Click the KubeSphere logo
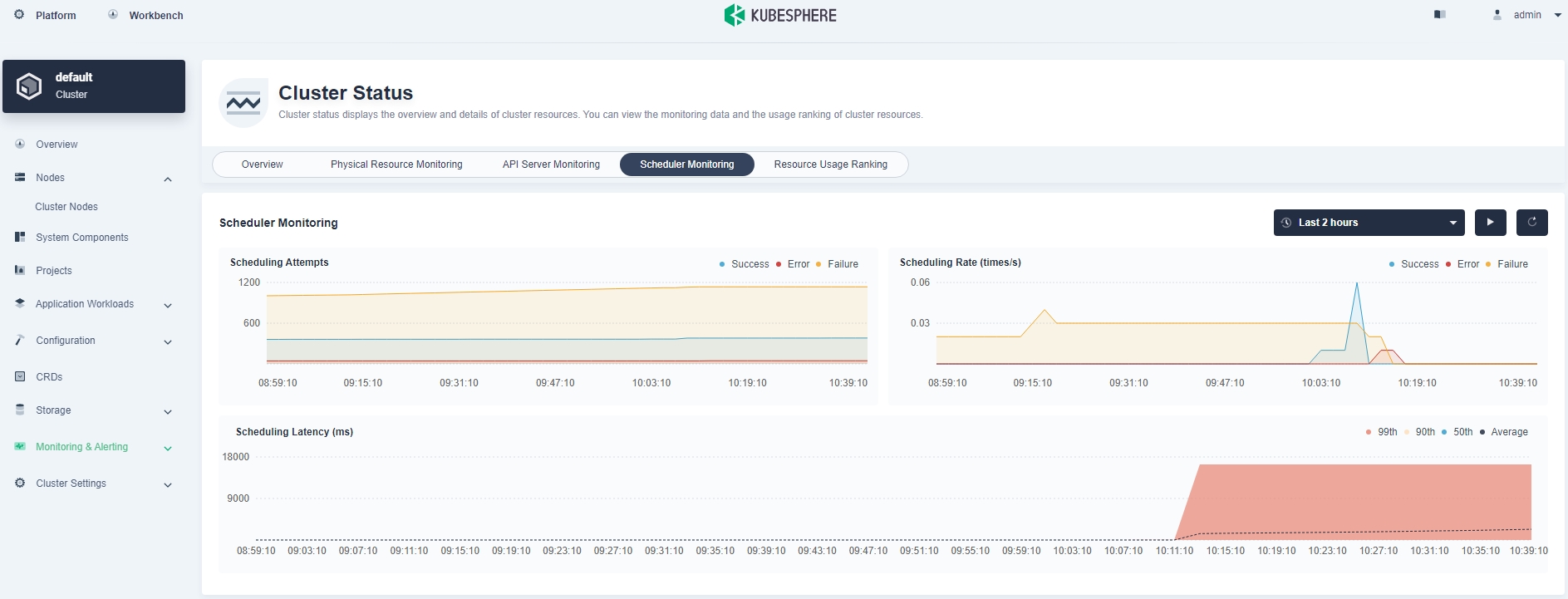1568x599 pixels. tap(780, 15)
